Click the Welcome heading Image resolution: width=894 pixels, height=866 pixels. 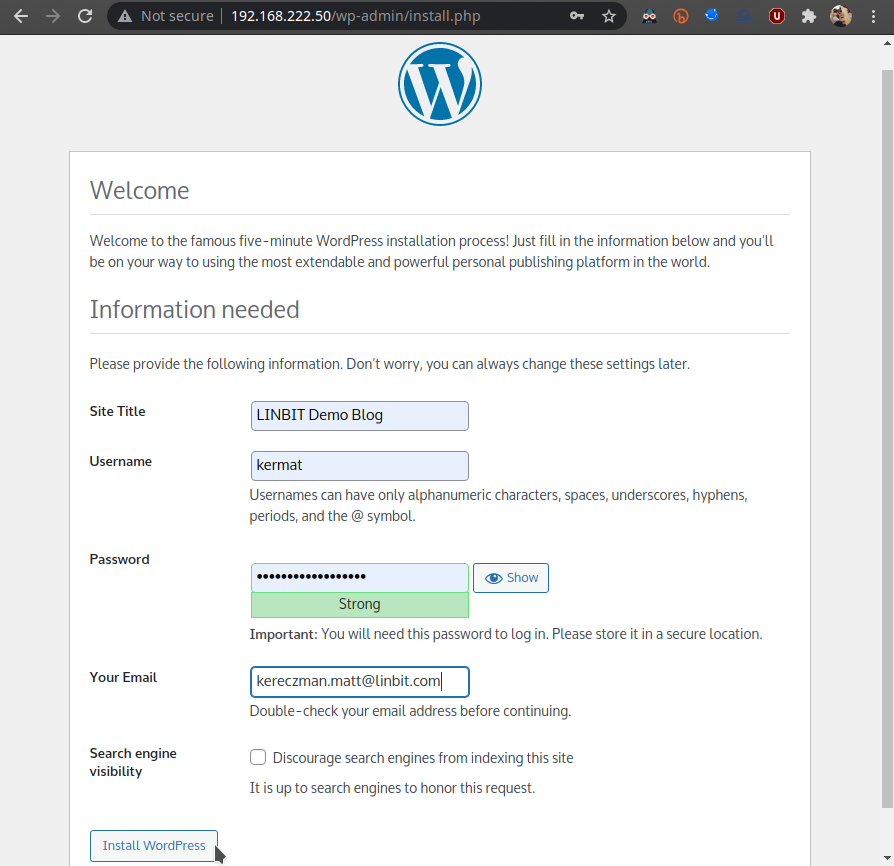(x=140, y=190)
